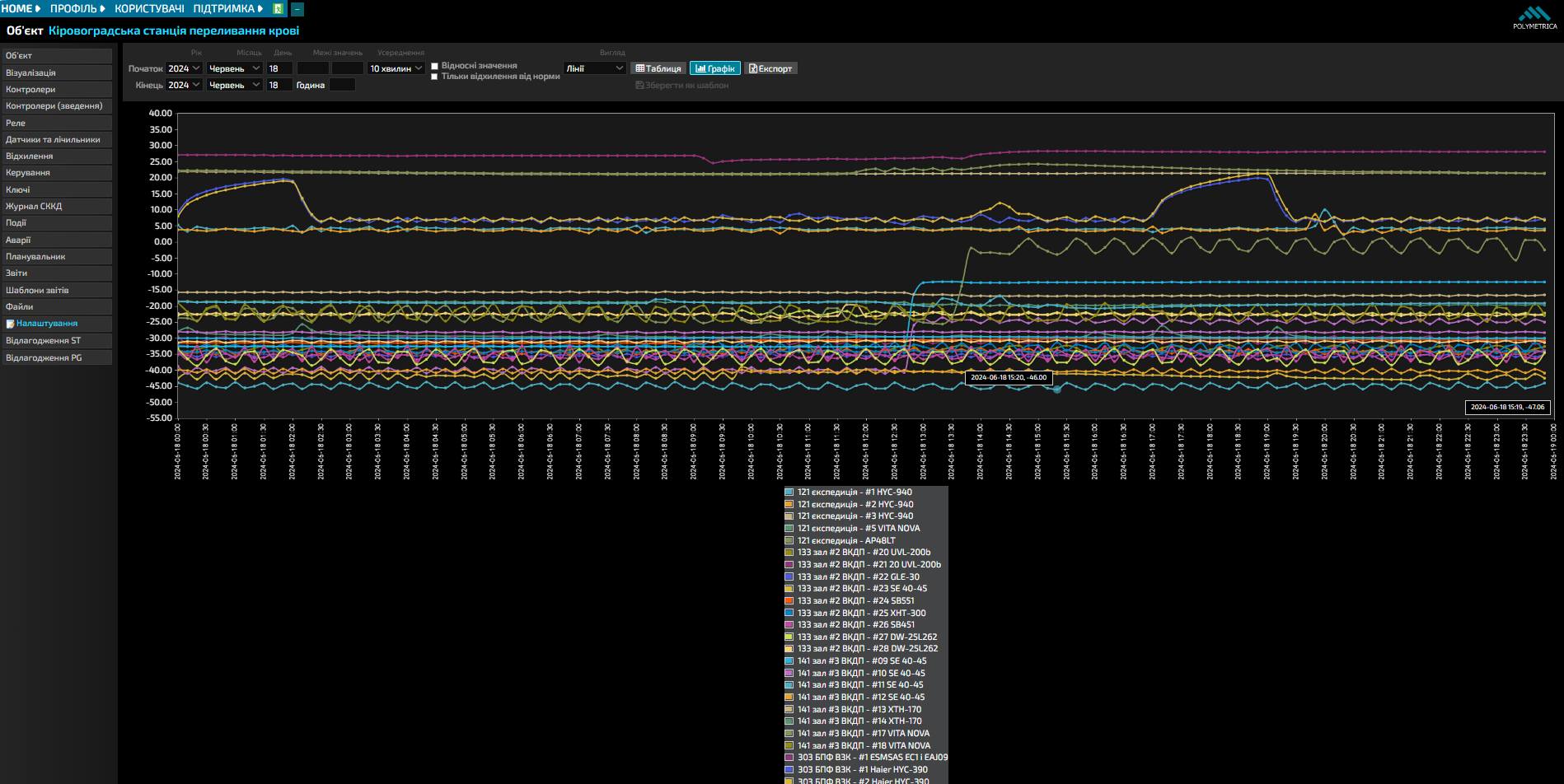This screenshot has height=784, width=1564.
Task: Click the green exit icon in top bar
Action: point(279,9)
